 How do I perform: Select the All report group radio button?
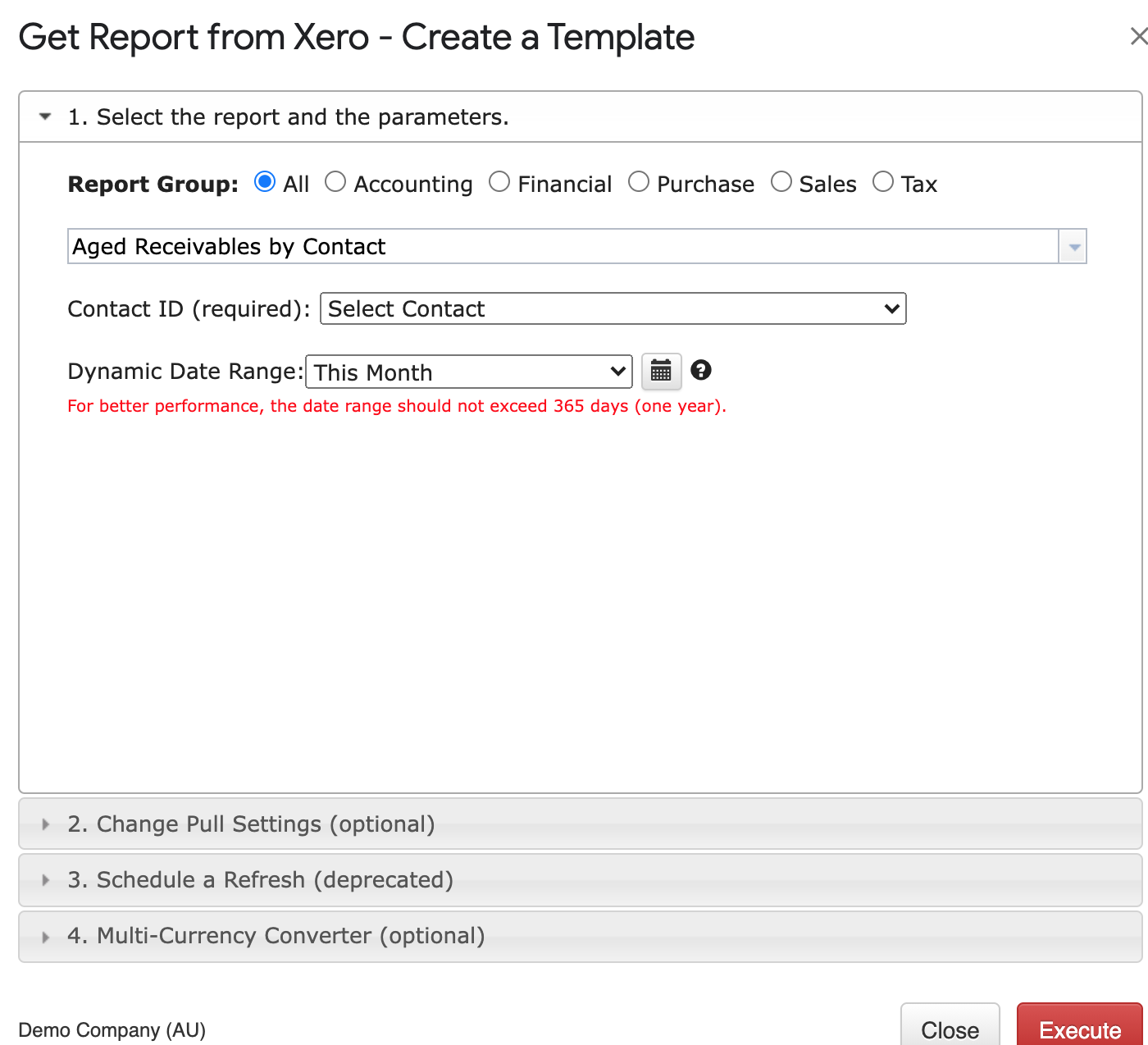click(265, 181)
